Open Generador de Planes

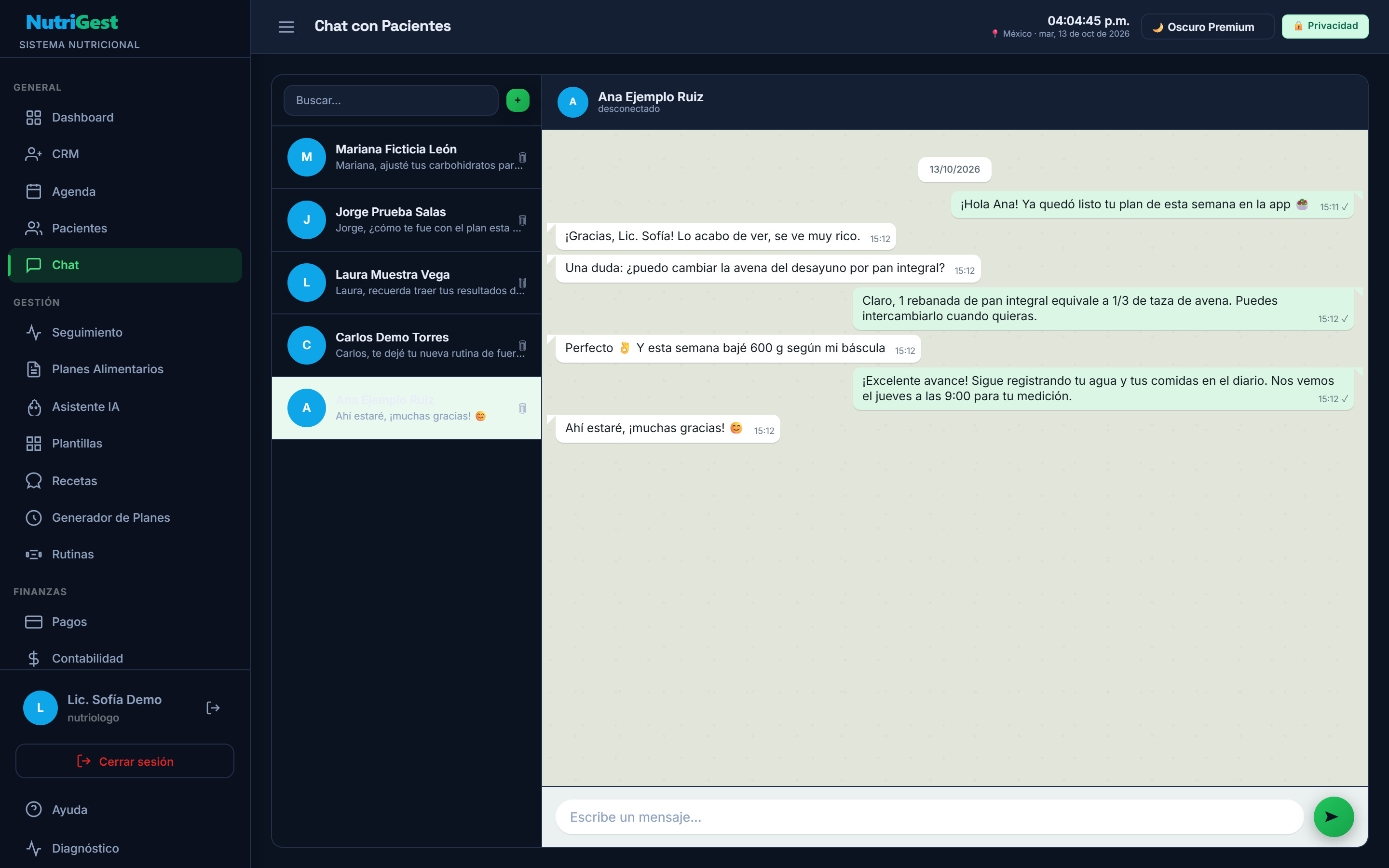point(124,517)
